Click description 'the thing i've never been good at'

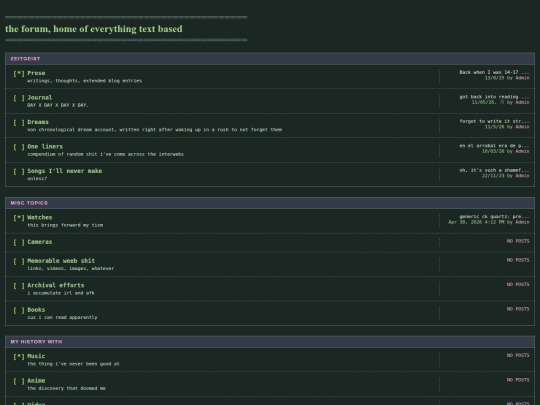click(73, 364)
